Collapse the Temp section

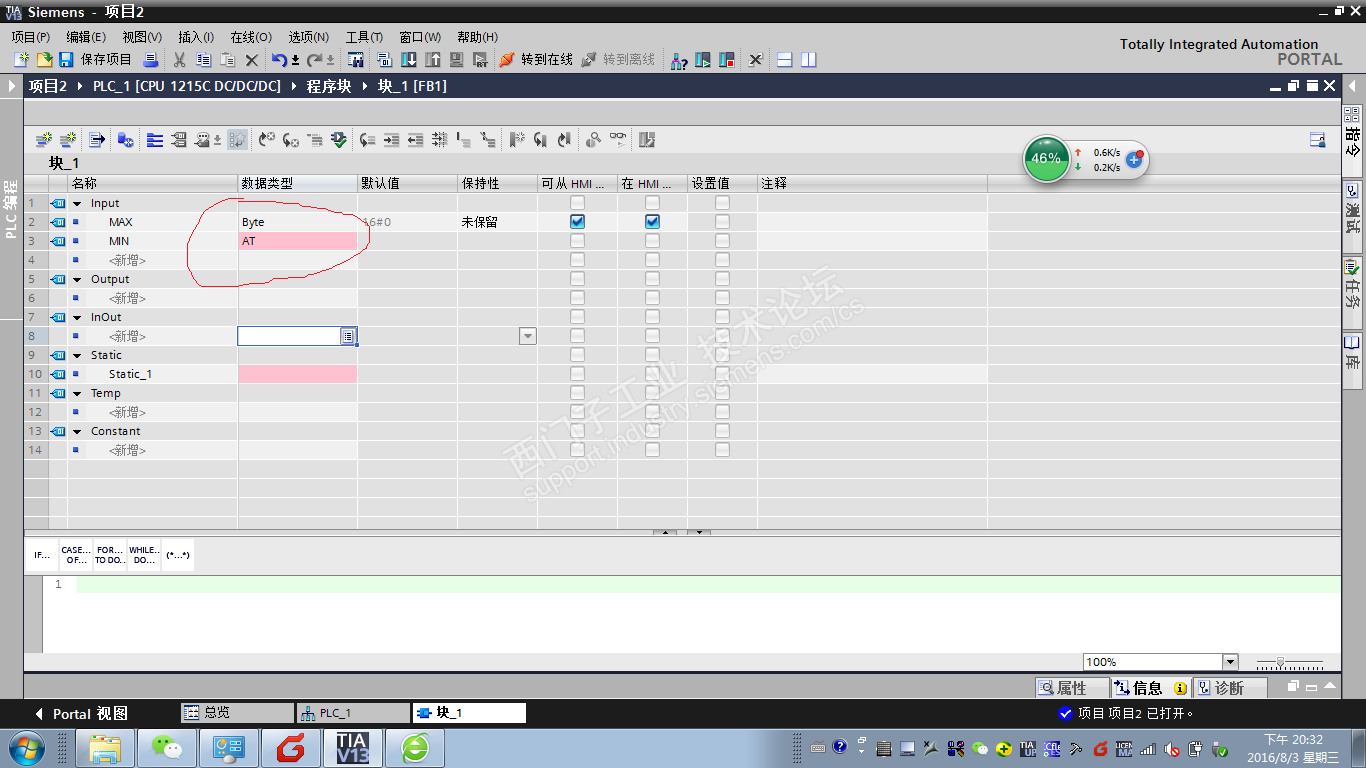(x=77, y=393)
